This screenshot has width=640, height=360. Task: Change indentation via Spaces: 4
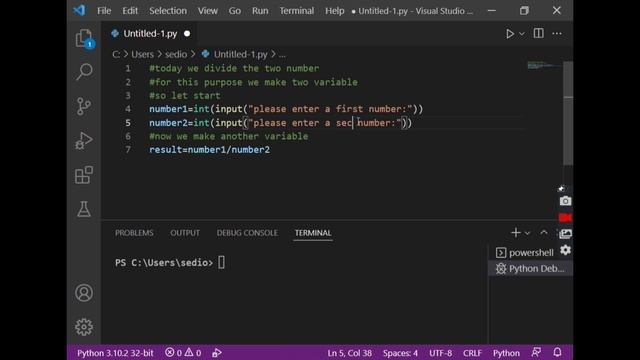(x=400, y=353)
